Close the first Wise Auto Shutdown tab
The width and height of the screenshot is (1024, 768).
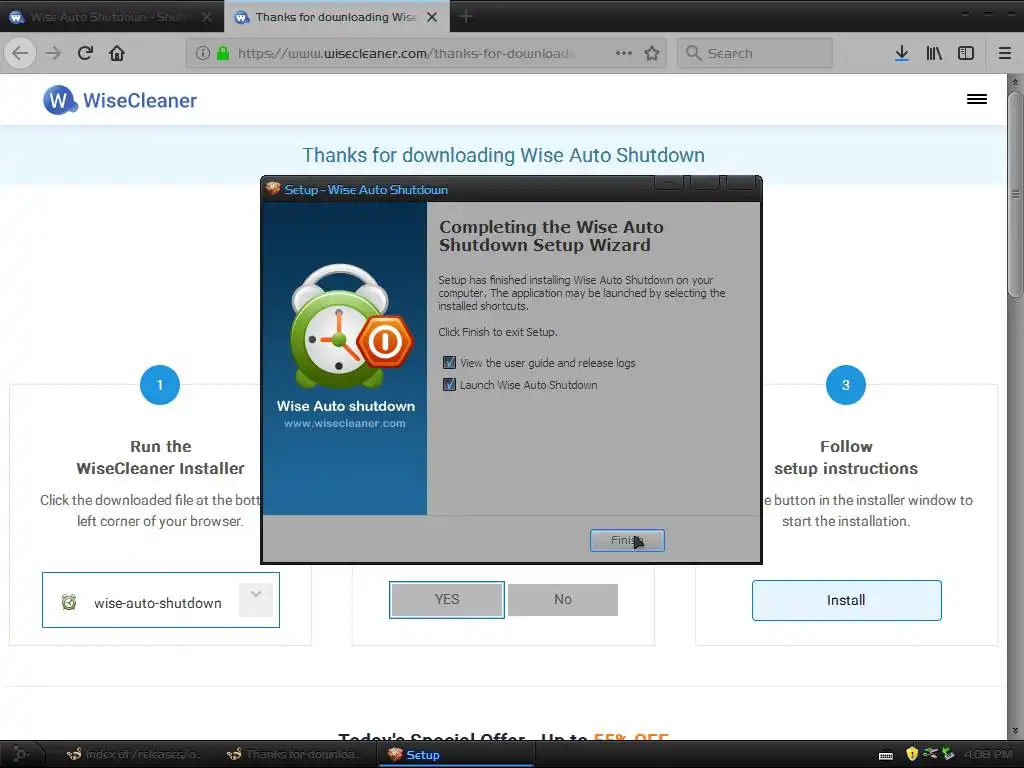click(206, 17)
